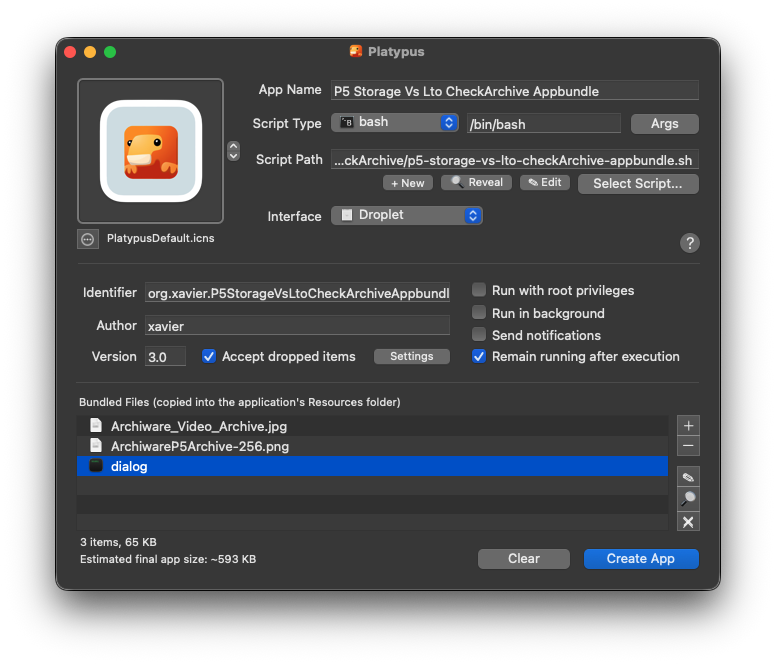This screenshot has width=776, height=664.
Task: Click the App Name text field
Action: coord(514,91)
